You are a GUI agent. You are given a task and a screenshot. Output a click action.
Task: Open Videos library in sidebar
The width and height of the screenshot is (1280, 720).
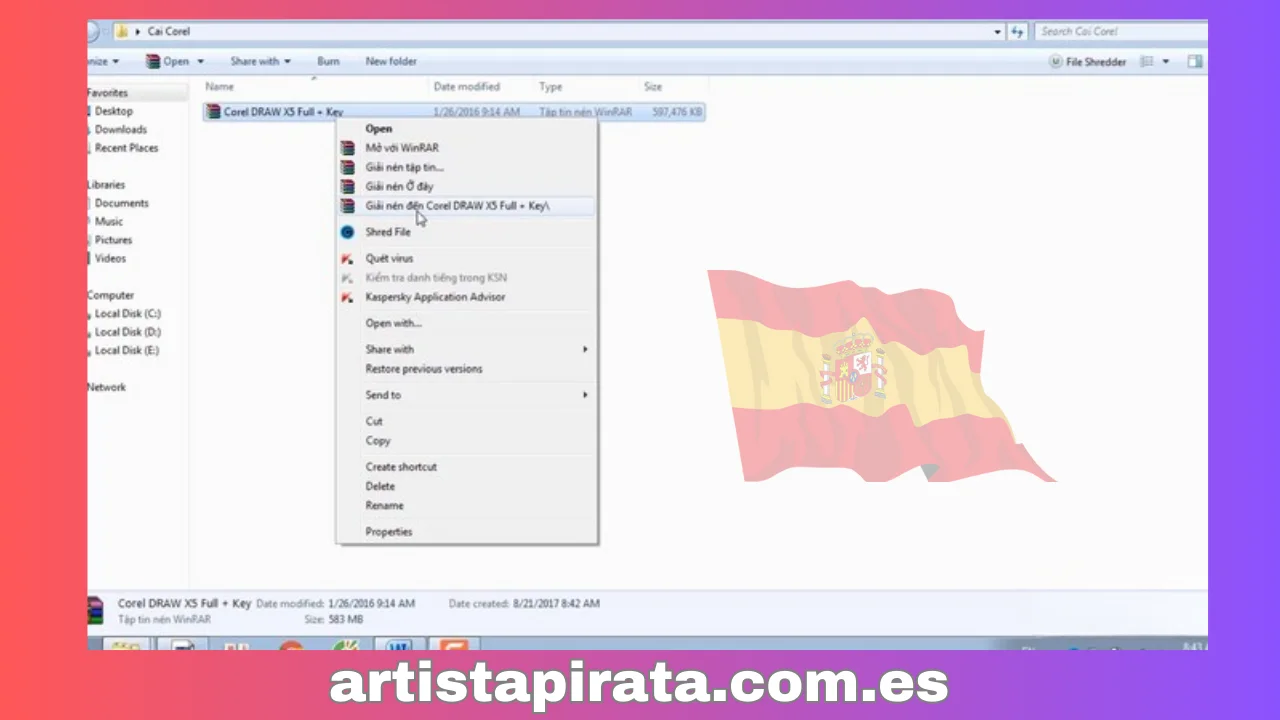tap(110, 258)
